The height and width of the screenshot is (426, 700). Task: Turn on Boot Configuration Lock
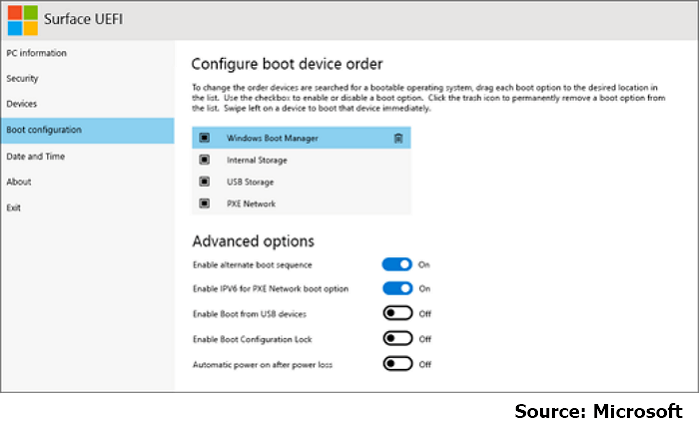pos(397,339)
